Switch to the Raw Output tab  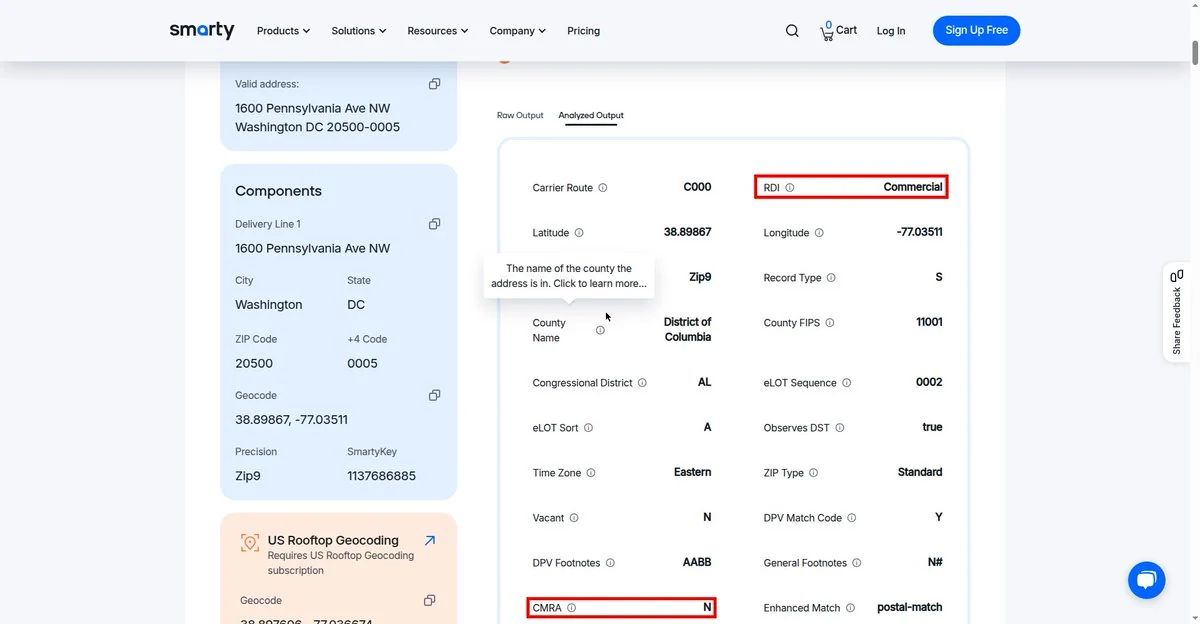(520, 115)
